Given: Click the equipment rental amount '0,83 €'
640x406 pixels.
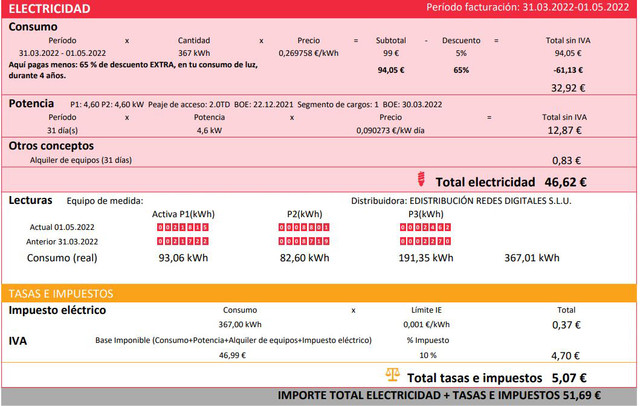Looking at the screenshot, I should pos(567,161).
